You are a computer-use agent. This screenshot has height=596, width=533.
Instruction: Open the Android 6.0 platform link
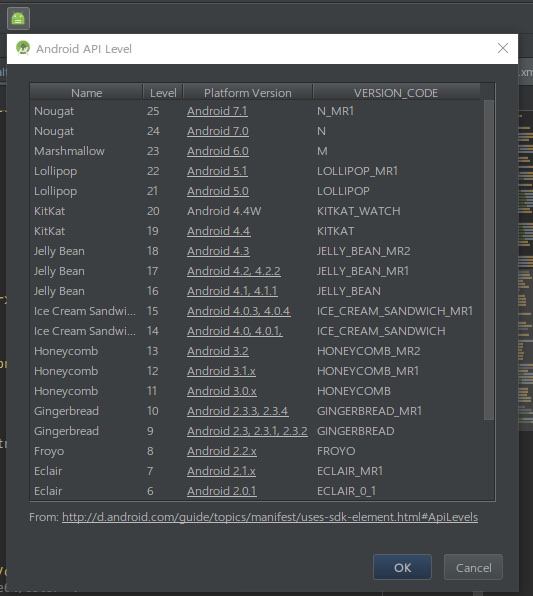(218, 151)
